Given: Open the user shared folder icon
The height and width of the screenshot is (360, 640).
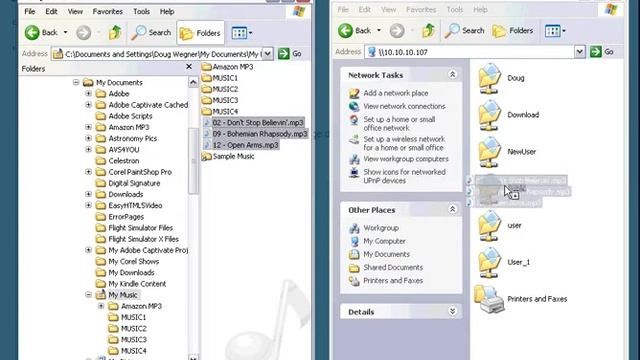Looking at the screenshot, I should point(490,225).
